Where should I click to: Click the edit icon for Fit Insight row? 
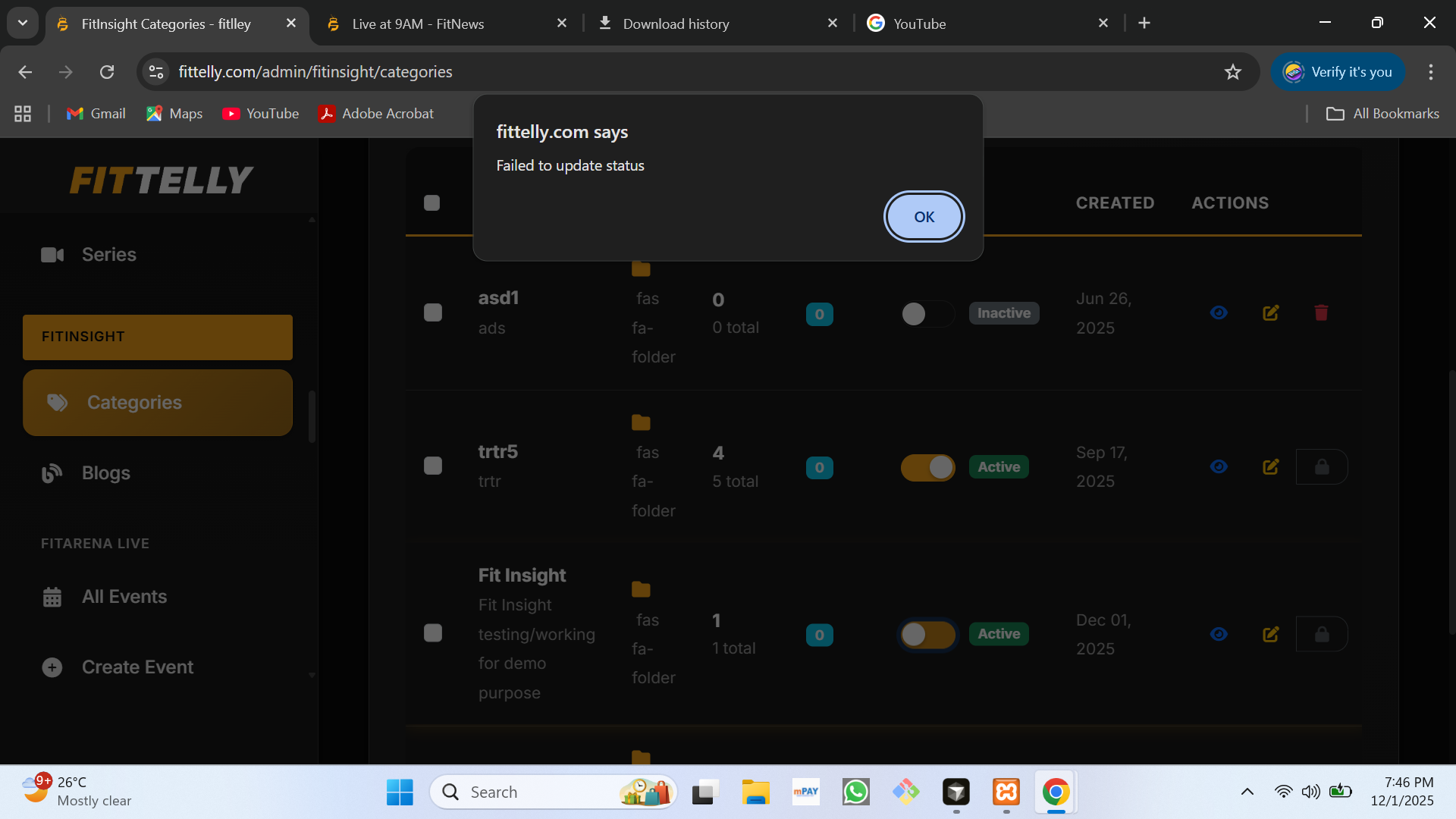coord(1271,634)
